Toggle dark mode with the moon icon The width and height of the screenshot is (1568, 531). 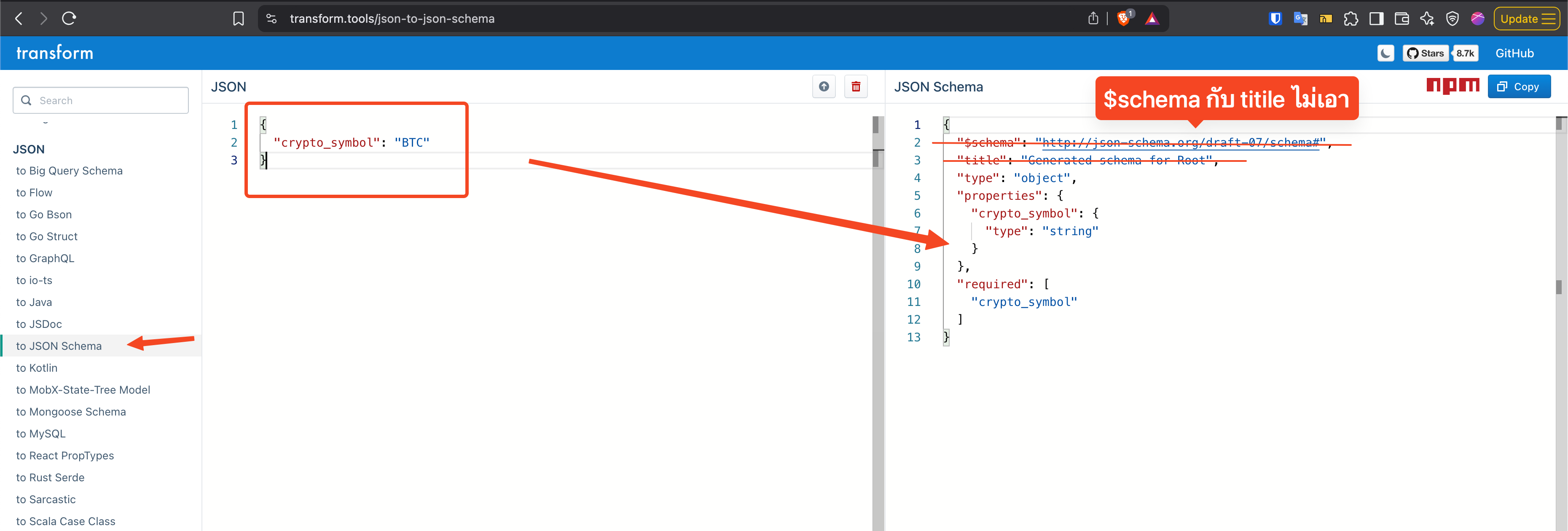[1385, 53]
